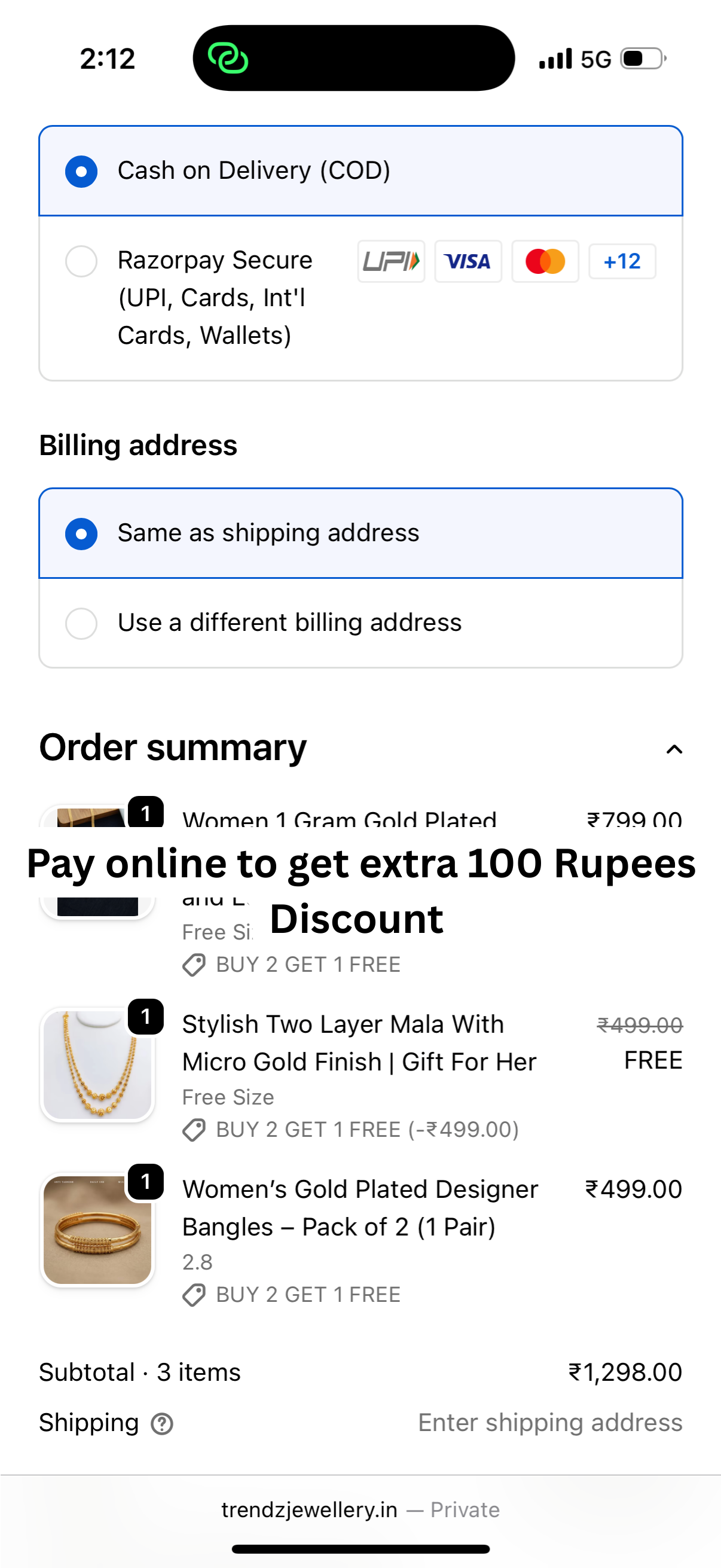Choose Same as shipping address option
This screenshot has width=721, height=1568.
(x=81, y=534)
